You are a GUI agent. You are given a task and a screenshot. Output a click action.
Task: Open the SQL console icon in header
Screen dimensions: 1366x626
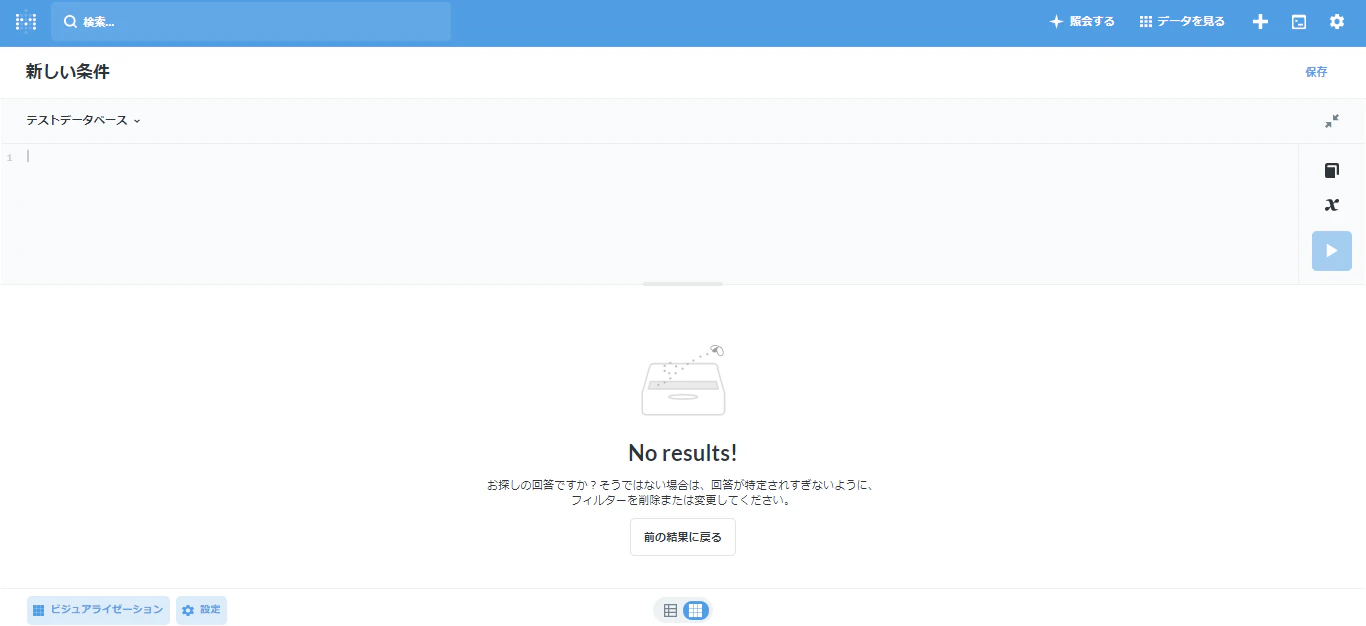coord(1299,22)
